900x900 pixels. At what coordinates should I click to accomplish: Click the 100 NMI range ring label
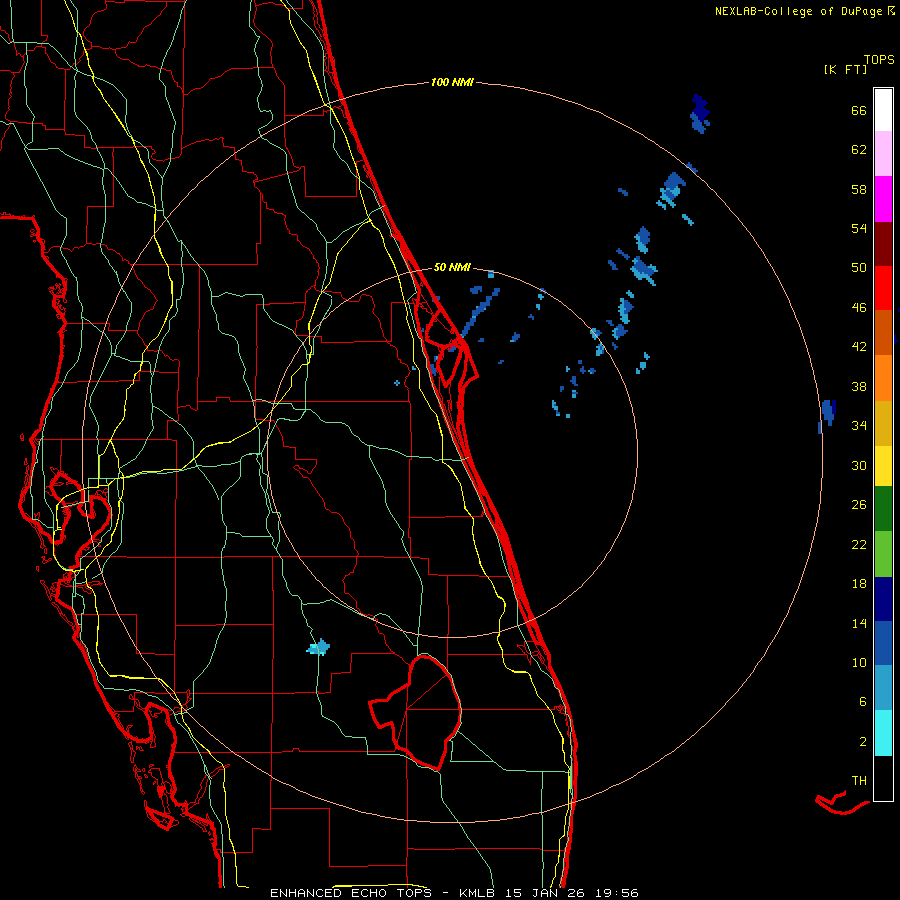(x=452, y=82)
